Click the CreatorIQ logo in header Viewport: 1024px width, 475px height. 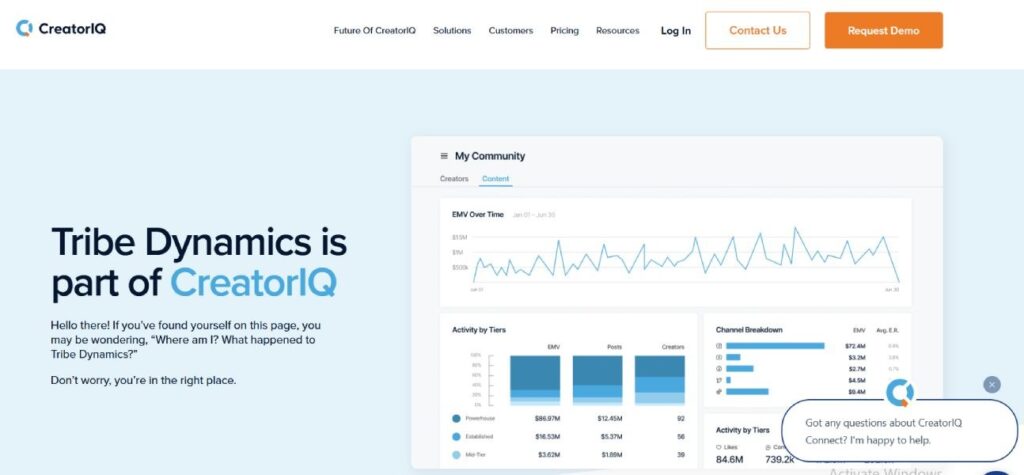[61, 28]
